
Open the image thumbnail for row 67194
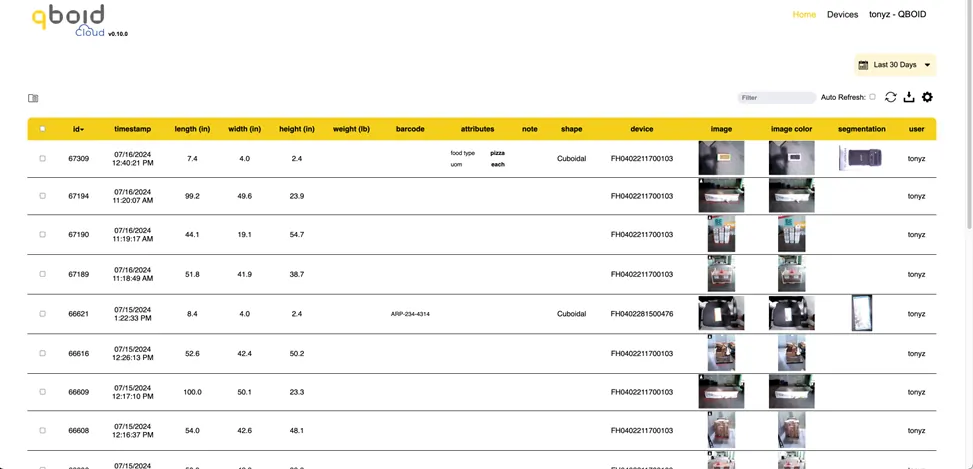721,195
